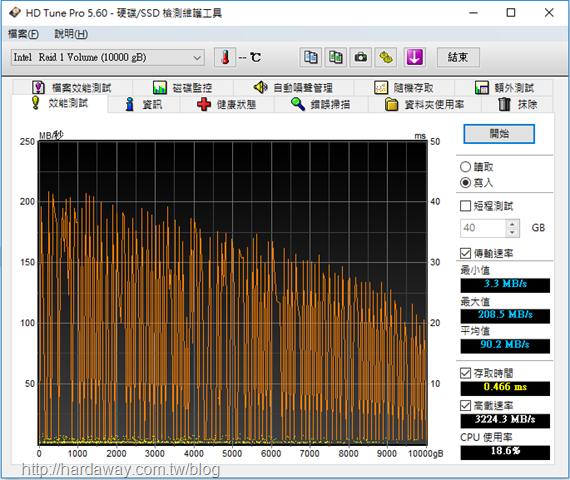This screenshot has width=570, height=480.
Task: Click the 開始 start button
Action: click(499, 134)
